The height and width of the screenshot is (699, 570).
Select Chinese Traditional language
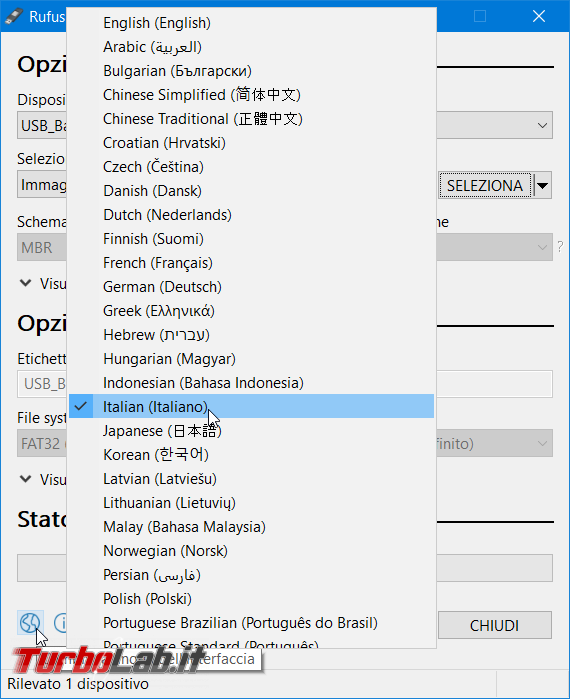tap(251, 119)
